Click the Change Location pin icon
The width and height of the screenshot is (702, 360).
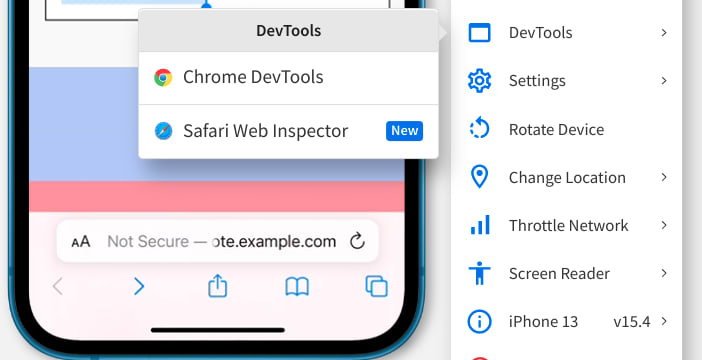click(479, 177)
